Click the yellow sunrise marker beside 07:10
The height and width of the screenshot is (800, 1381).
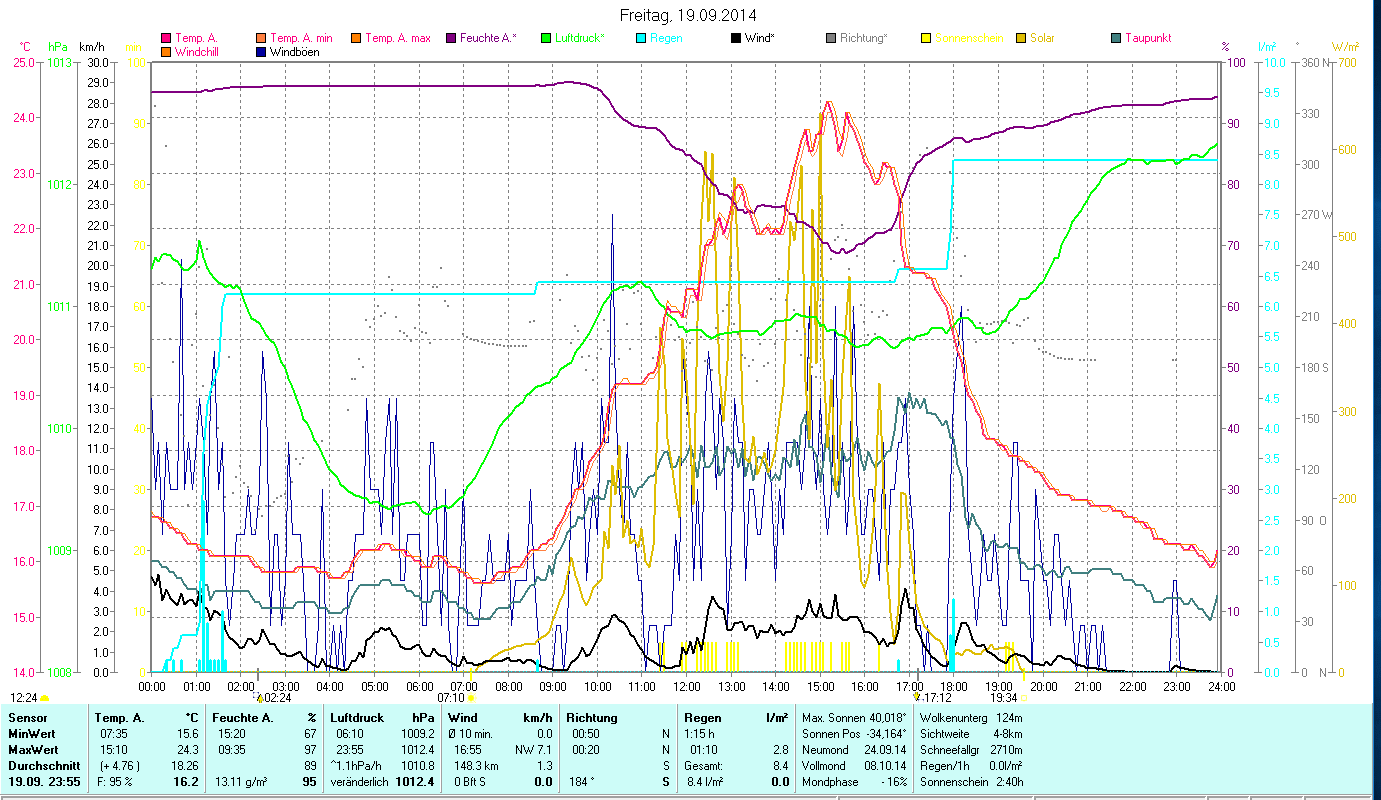pos(471,697)
